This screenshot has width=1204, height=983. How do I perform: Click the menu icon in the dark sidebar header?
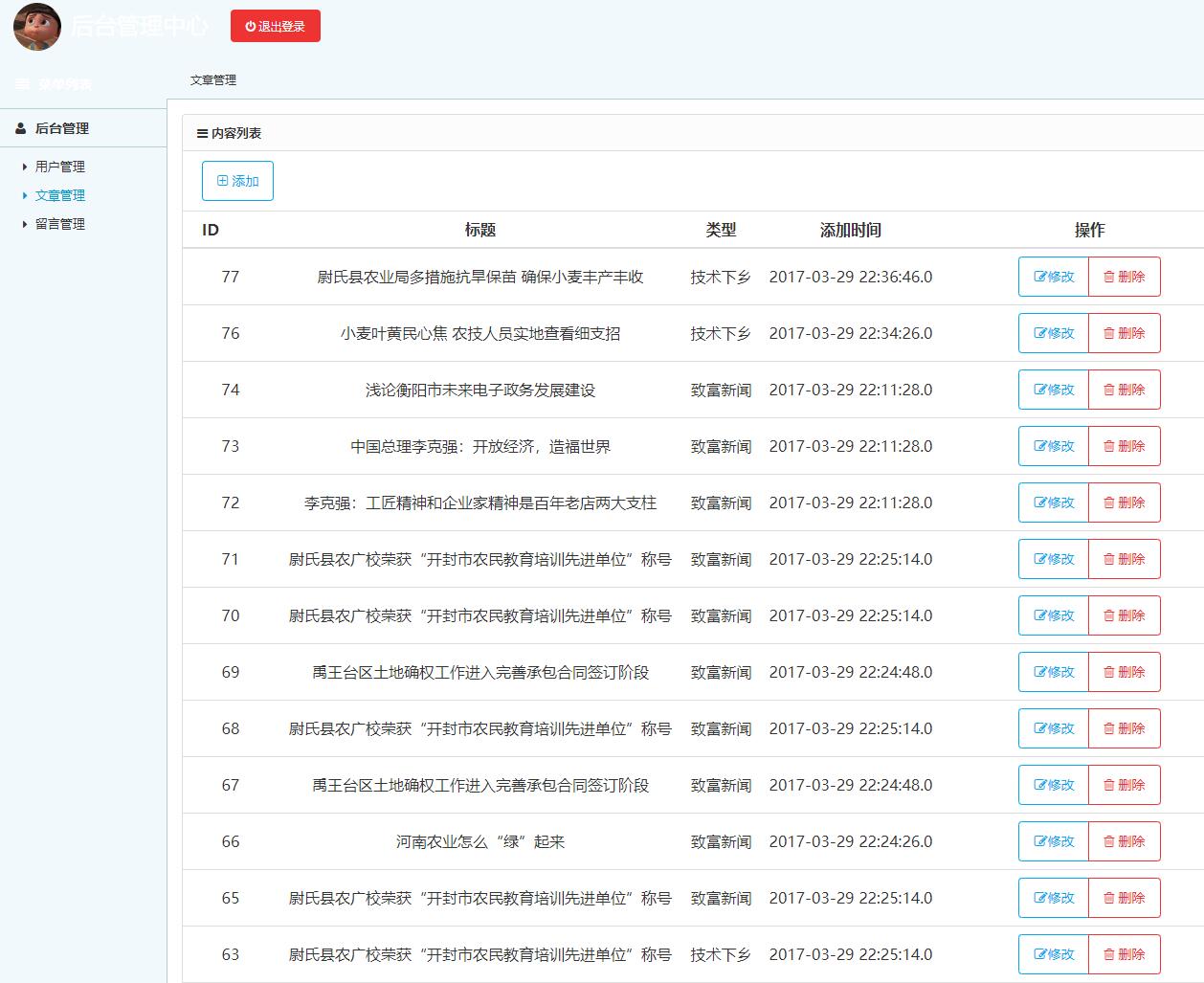(x=22, y=83)
